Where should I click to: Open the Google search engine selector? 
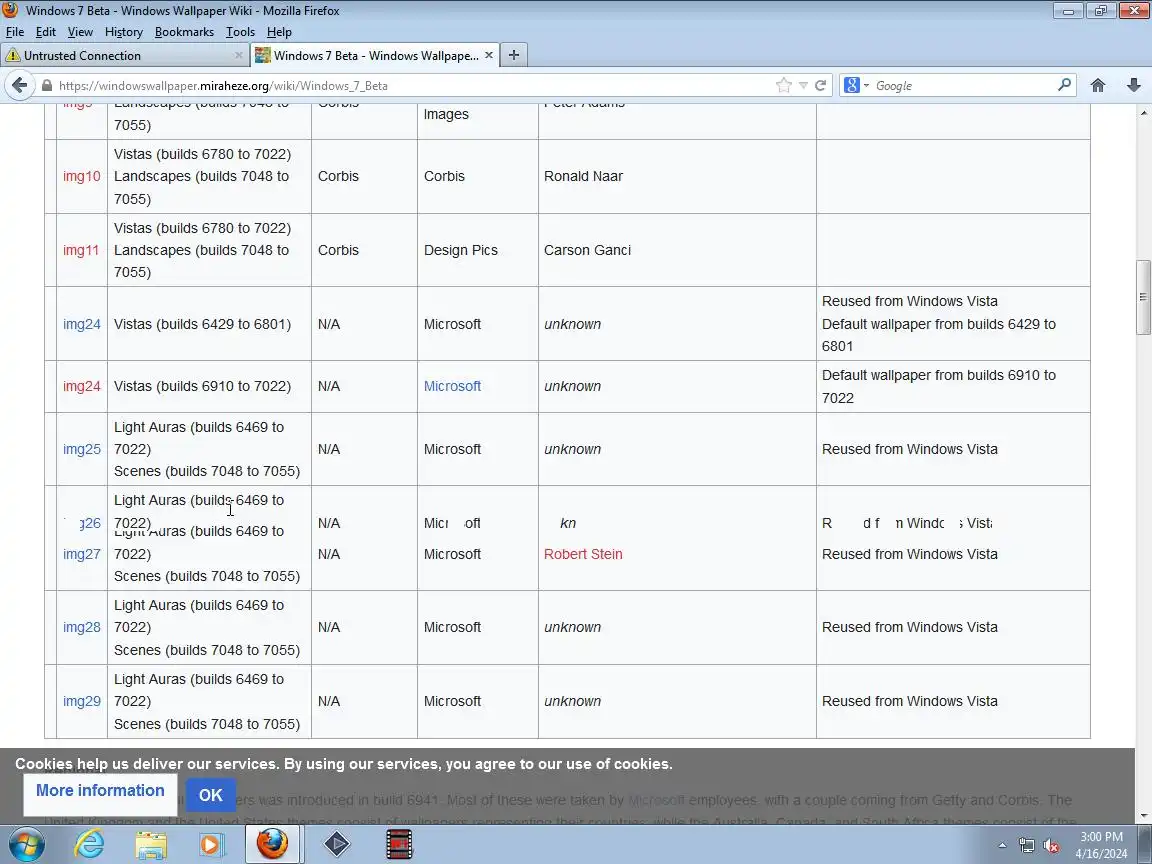tap(856, 85)
